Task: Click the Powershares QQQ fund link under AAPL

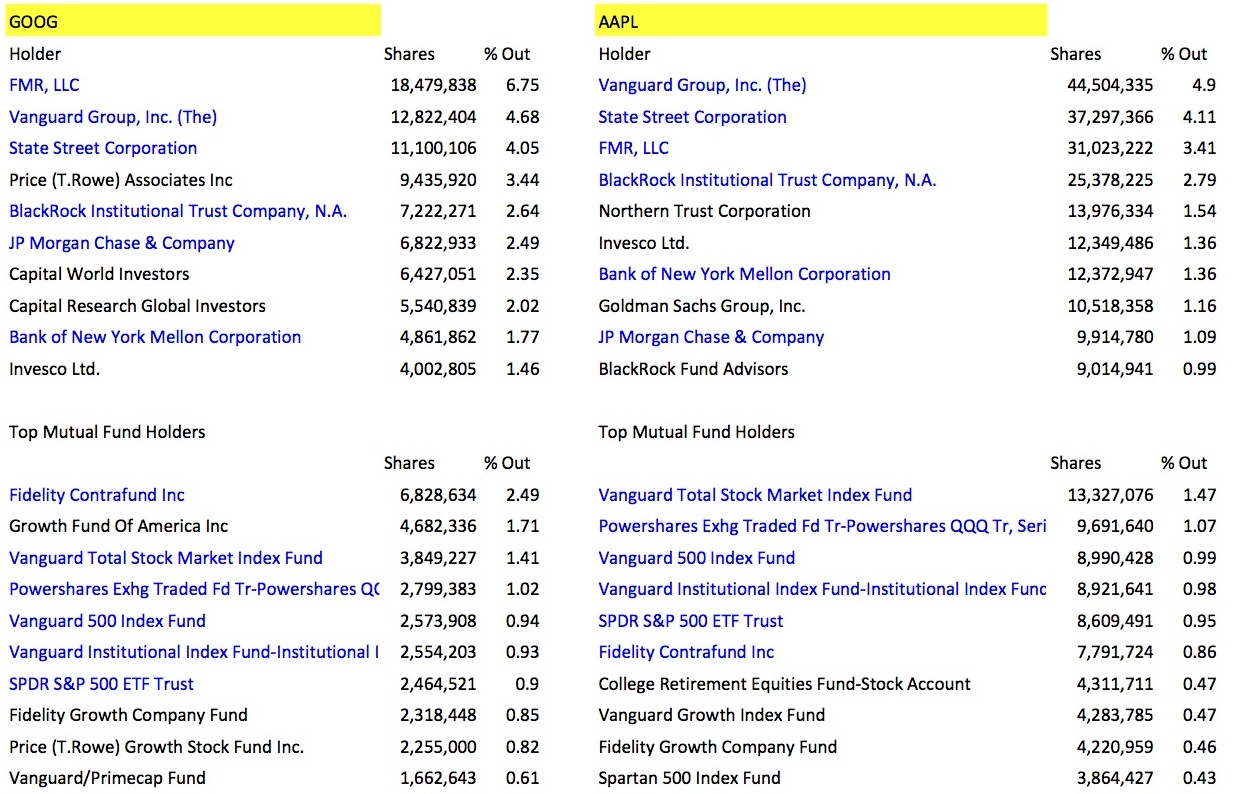Action: [x=822, y=526]
